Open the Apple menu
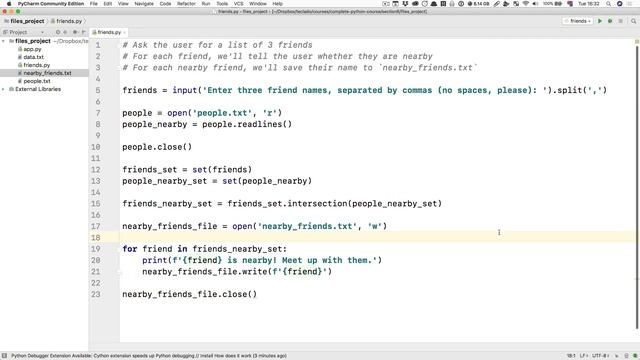 coord(9,4)
